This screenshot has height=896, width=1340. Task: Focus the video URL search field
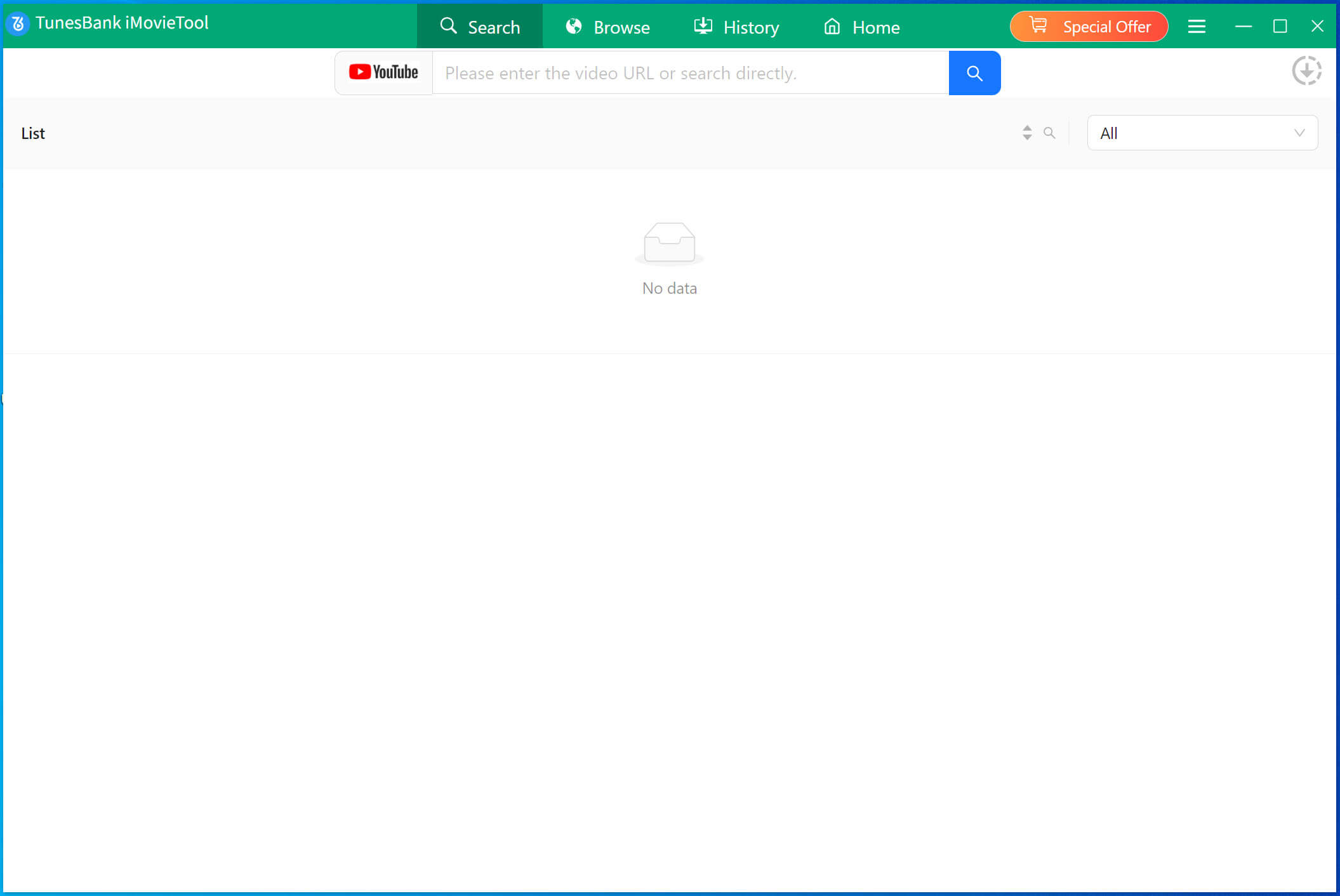click(690, 73)
